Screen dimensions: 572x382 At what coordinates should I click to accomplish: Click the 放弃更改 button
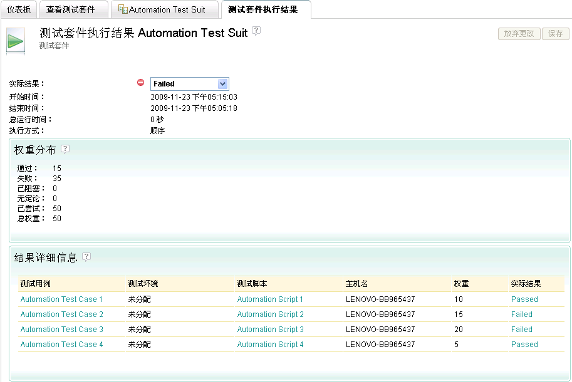pyautogui.click(x=519, y=34)
